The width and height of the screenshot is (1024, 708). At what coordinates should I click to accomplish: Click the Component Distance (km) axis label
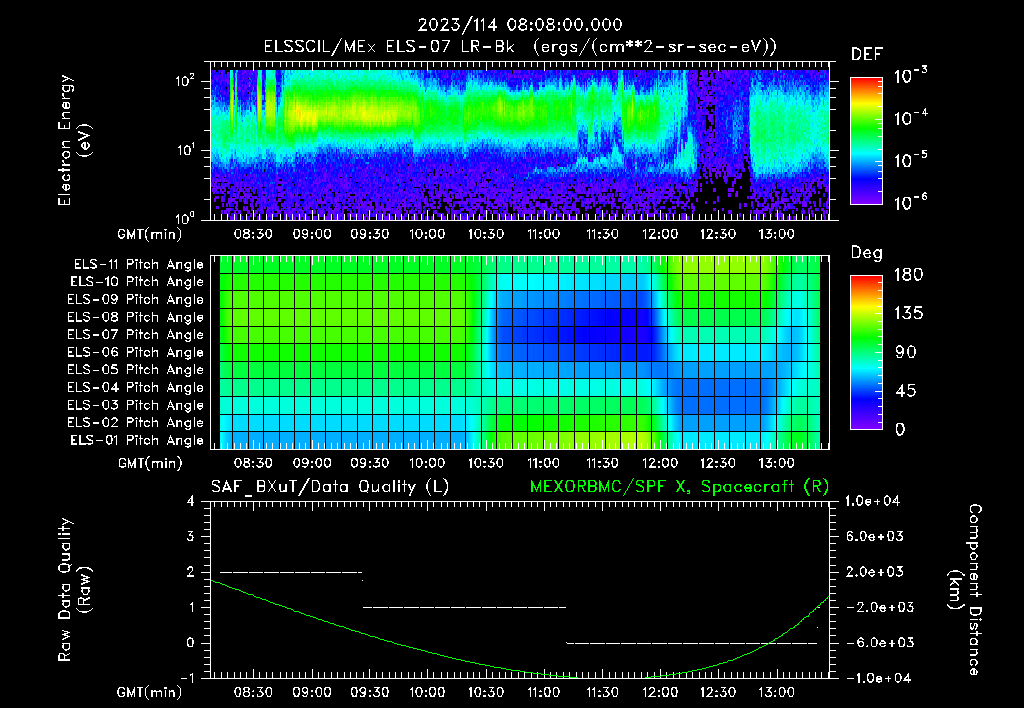point(964,589)
